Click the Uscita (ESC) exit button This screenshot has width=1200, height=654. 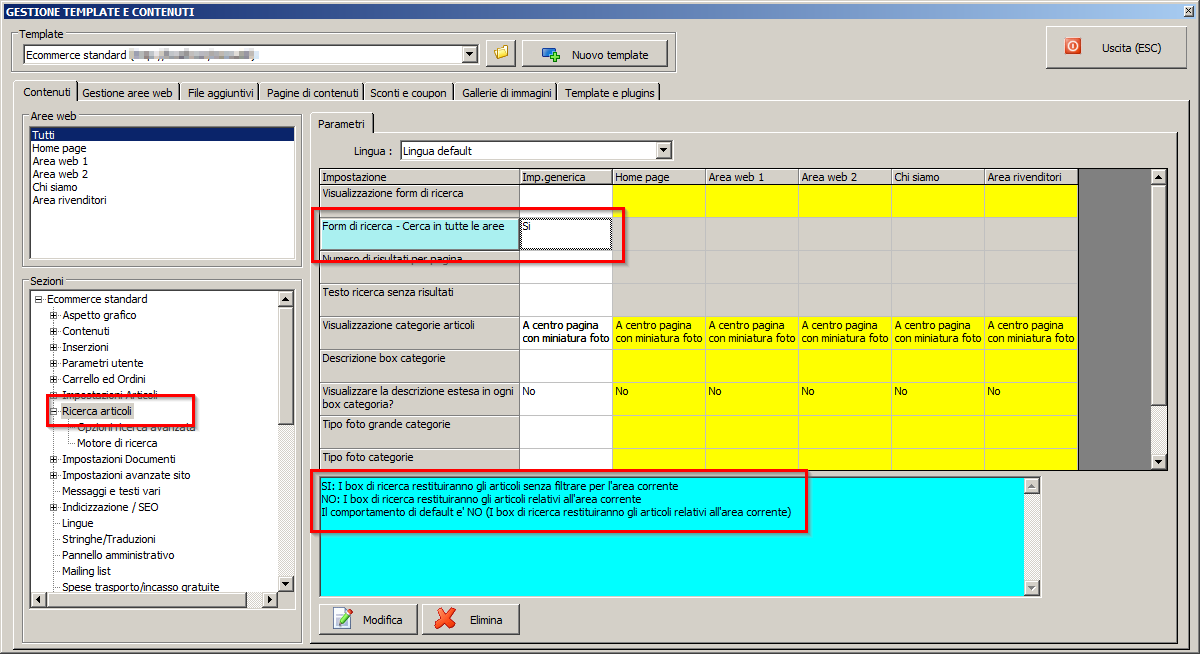tap(1116, 47)
